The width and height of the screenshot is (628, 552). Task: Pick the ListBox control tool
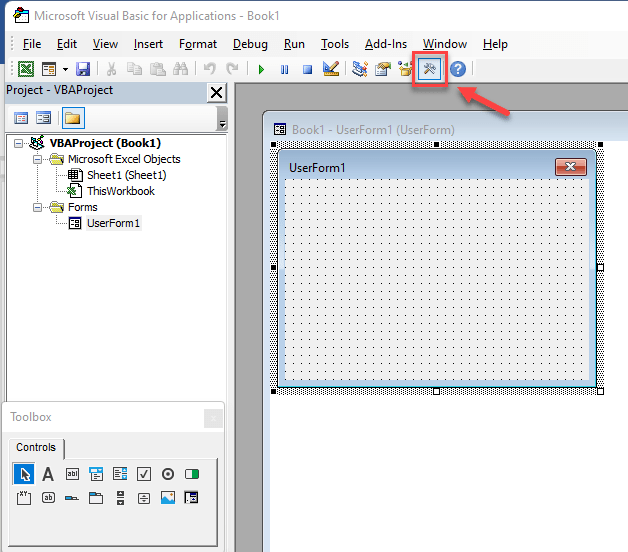(120, 474)
